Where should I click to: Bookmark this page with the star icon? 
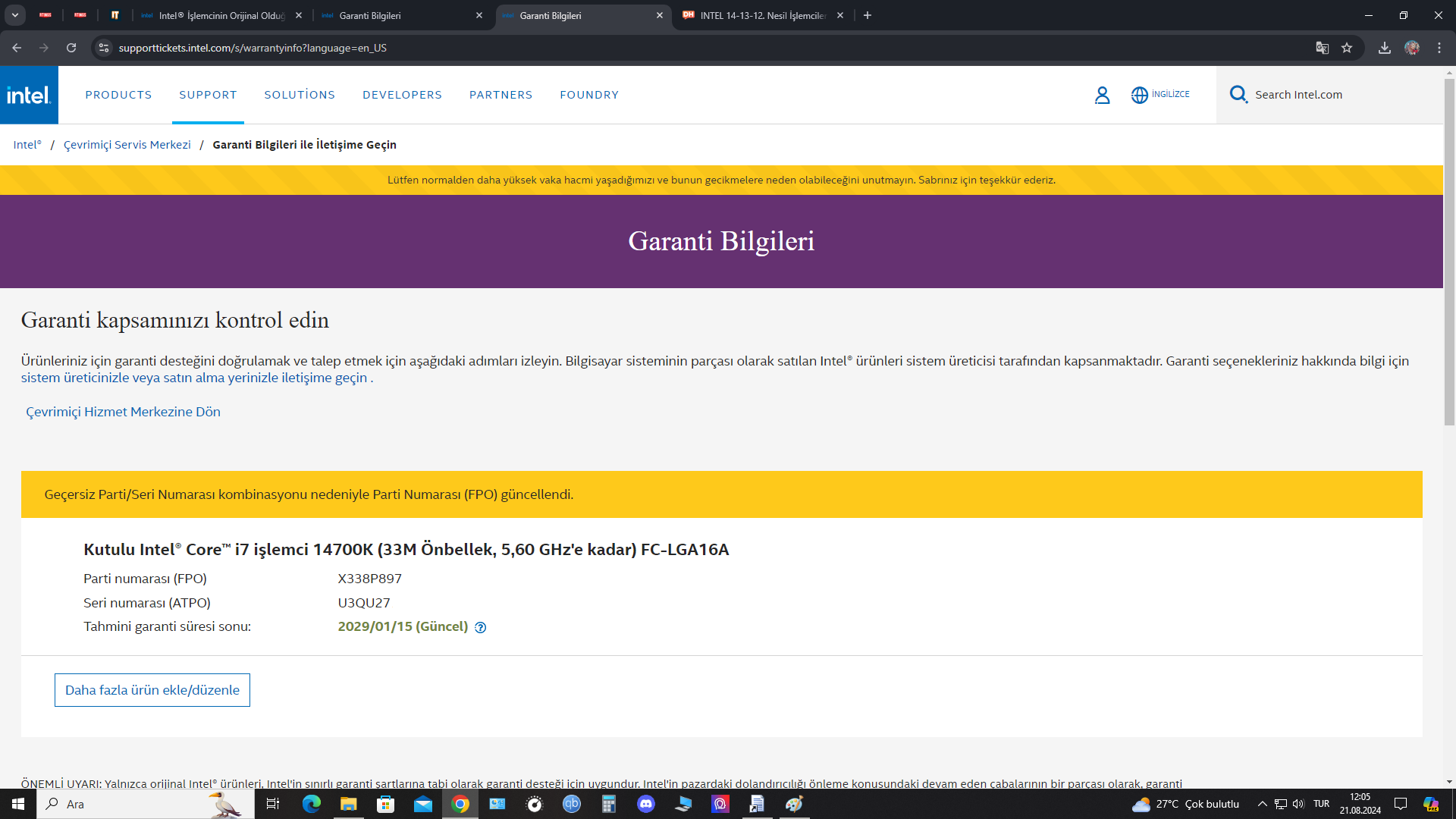click(x=1347, y=48)
